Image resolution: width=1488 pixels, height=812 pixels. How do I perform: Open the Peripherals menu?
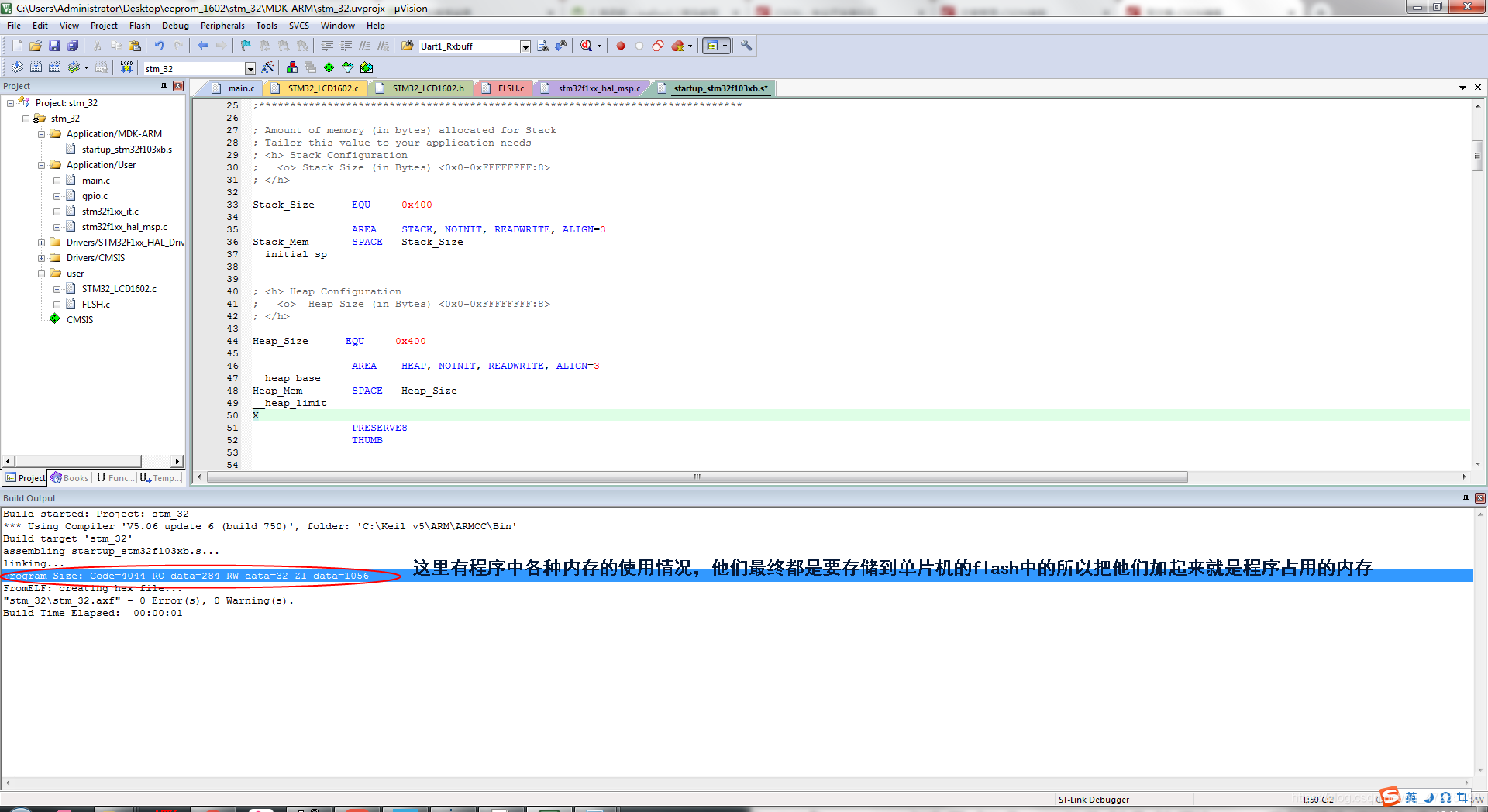(x=222, y=26)
